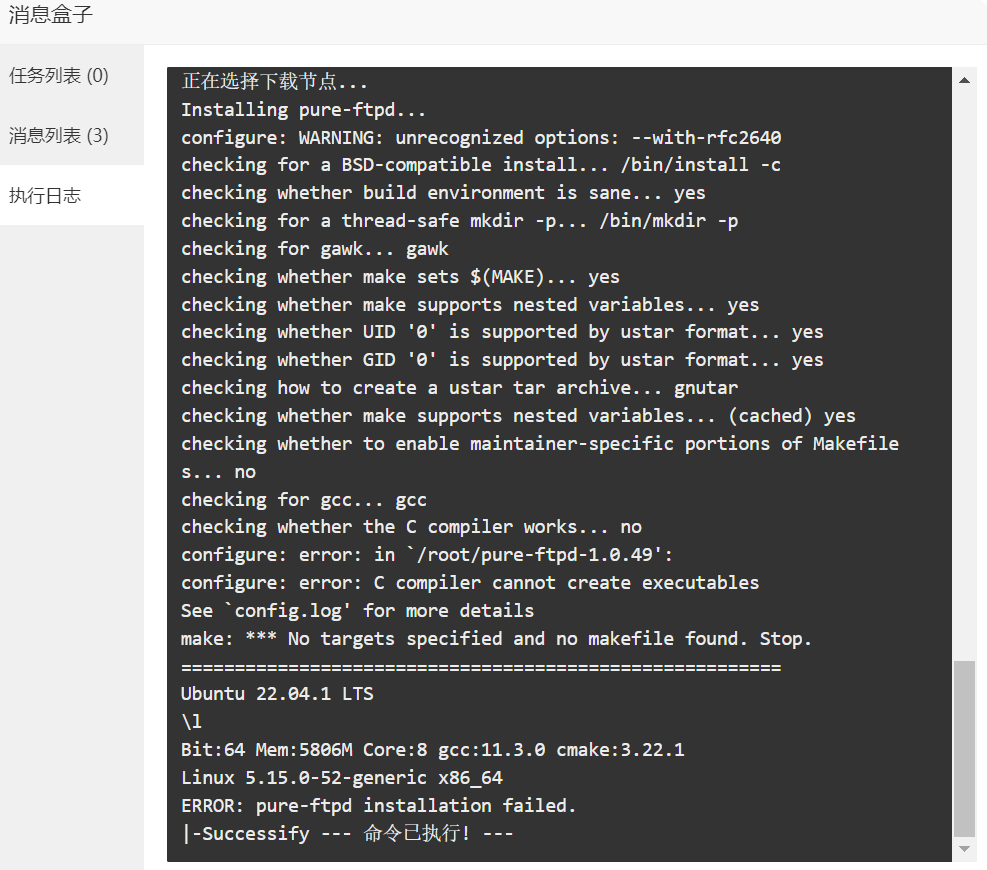Viewport: 987px width, 870px height.
Task: Click the 'Bit:64 Mem:5806M Core:8' system info line
Action: (x=432, y=750)
